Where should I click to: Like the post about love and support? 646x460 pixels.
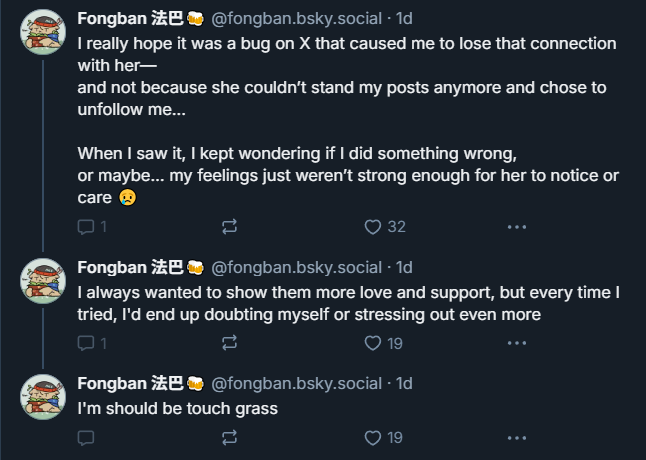(x=373, y=343)
